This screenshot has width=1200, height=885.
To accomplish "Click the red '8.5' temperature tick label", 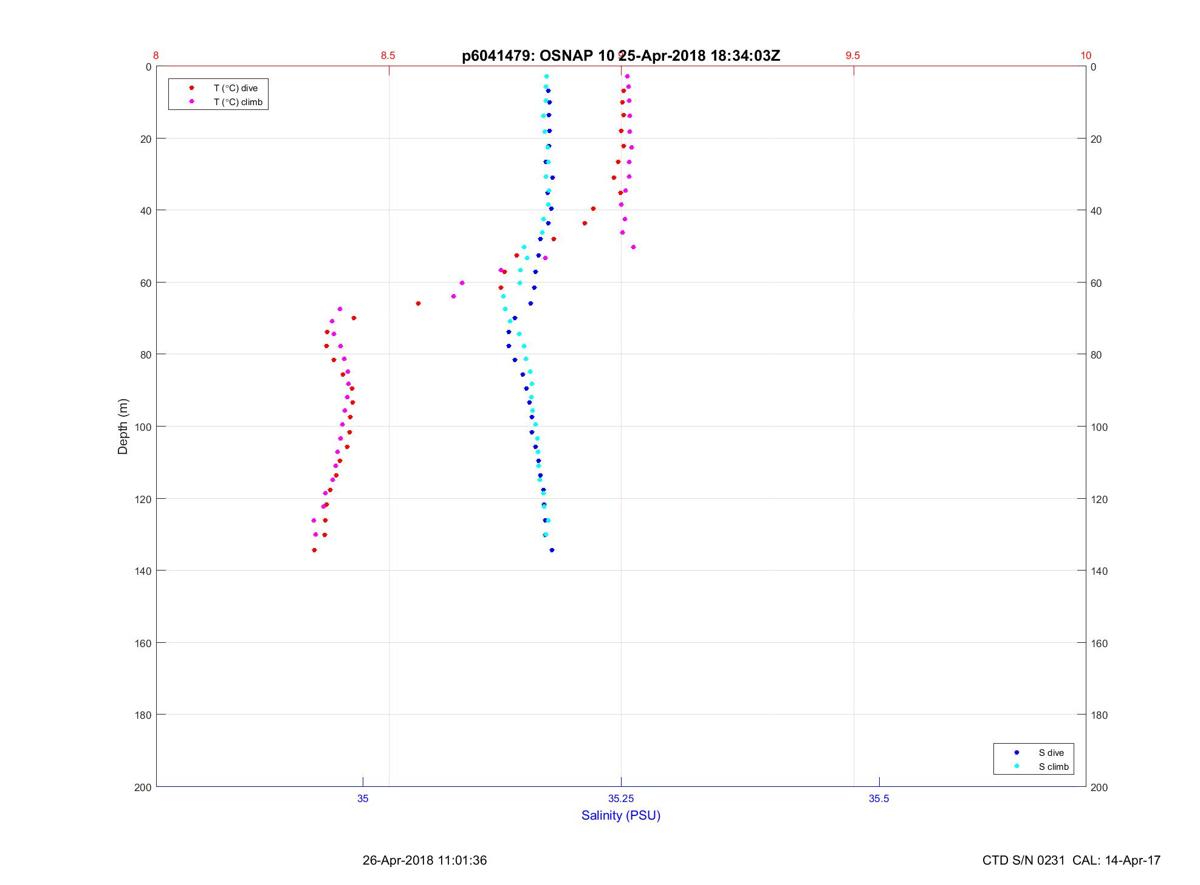I will tap(388, 56).
